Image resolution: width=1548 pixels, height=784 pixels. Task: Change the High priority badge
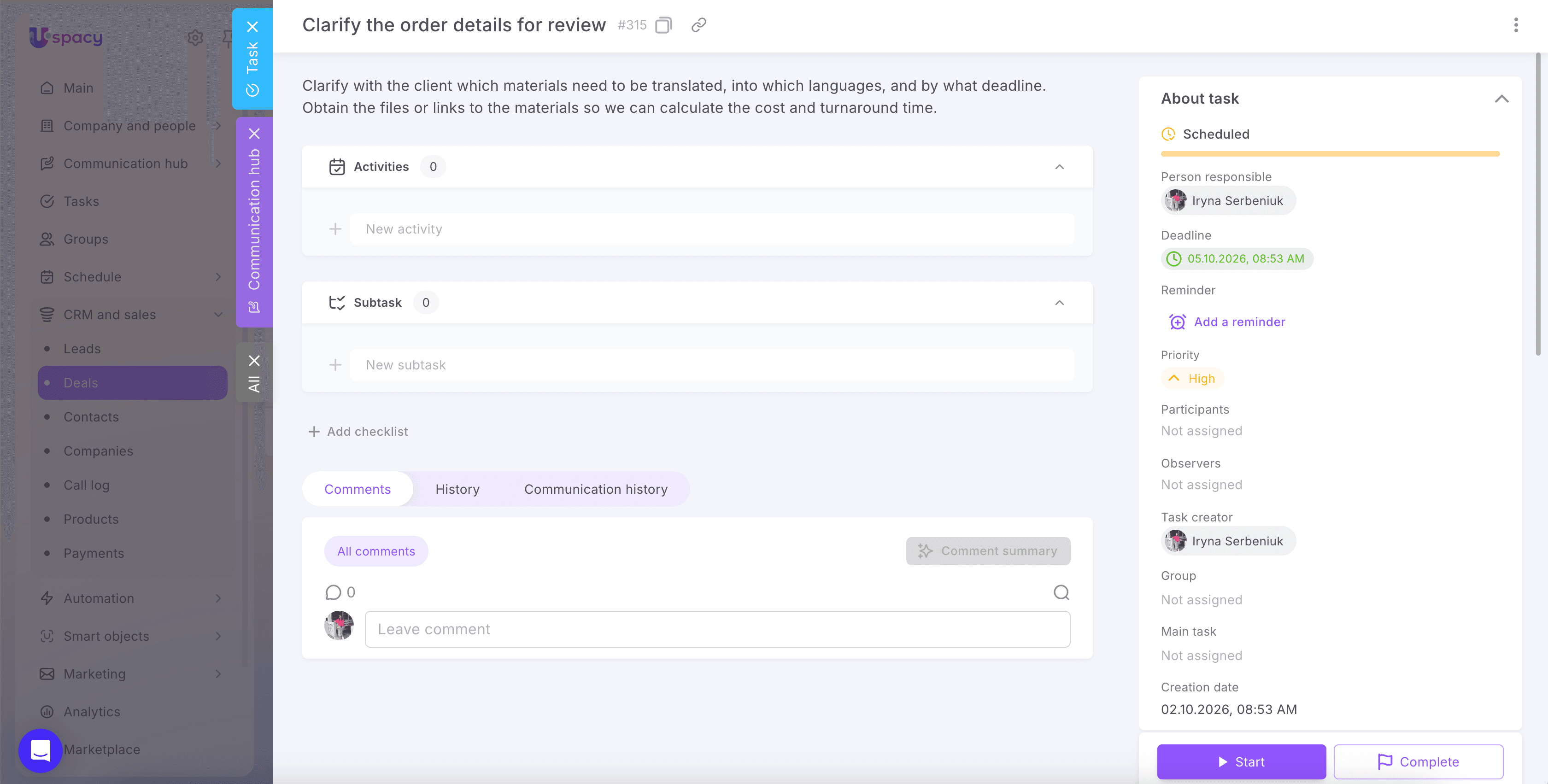[x=1192, y=379]
